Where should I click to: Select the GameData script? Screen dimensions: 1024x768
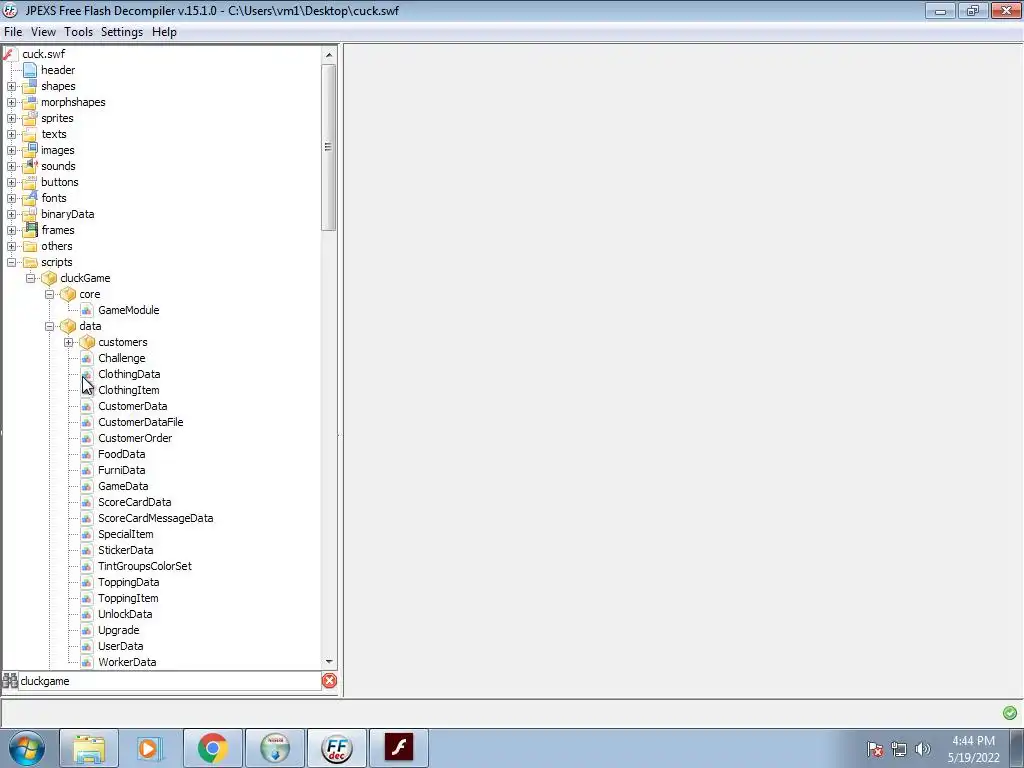(123, 486)
